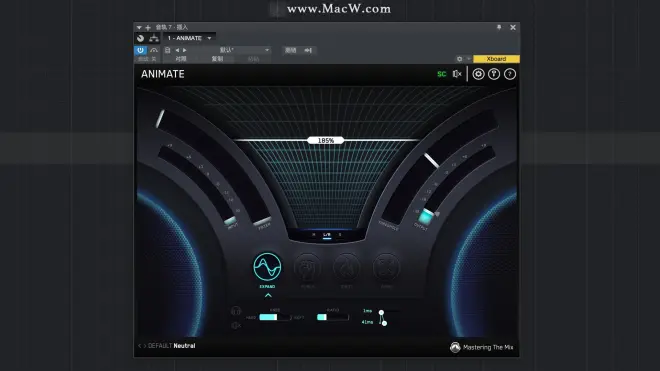Viewport: 660px width, 371px height.
Task: Toggle the blue power button
Action: coord(140,50)
